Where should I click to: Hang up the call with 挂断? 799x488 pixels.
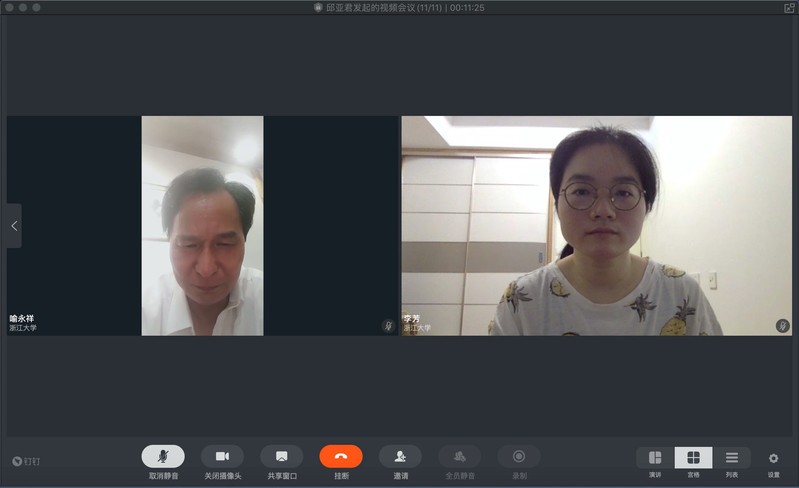pyautogui.click(x=341, y=456)
